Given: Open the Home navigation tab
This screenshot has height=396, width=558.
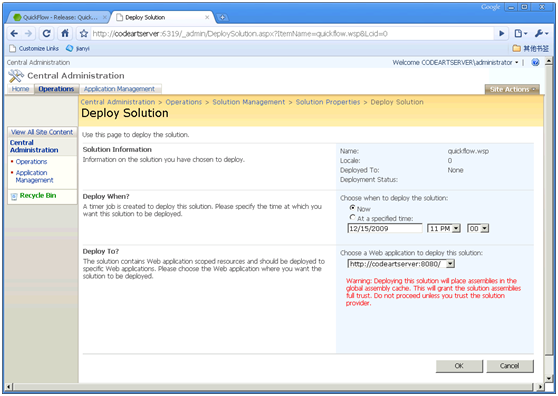Looking at the screenshot, I should point(20,89).
